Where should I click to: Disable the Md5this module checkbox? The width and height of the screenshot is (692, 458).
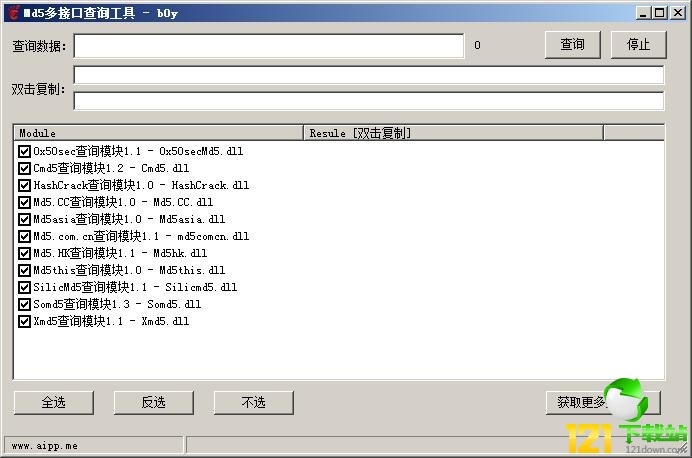(x=25, y=271)
